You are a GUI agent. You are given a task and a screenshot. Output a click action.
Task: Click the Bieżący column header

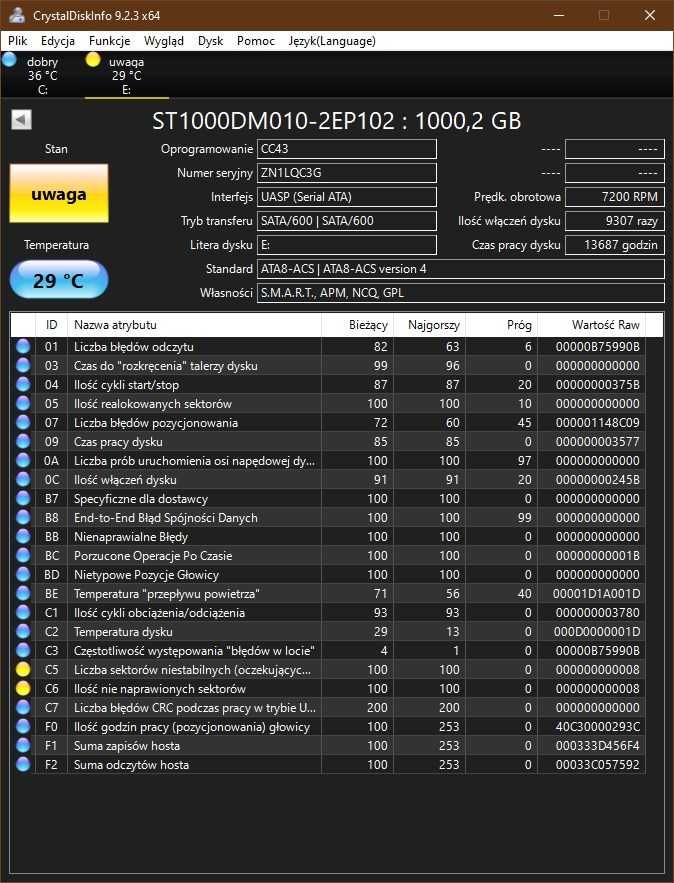click(357, 325)
